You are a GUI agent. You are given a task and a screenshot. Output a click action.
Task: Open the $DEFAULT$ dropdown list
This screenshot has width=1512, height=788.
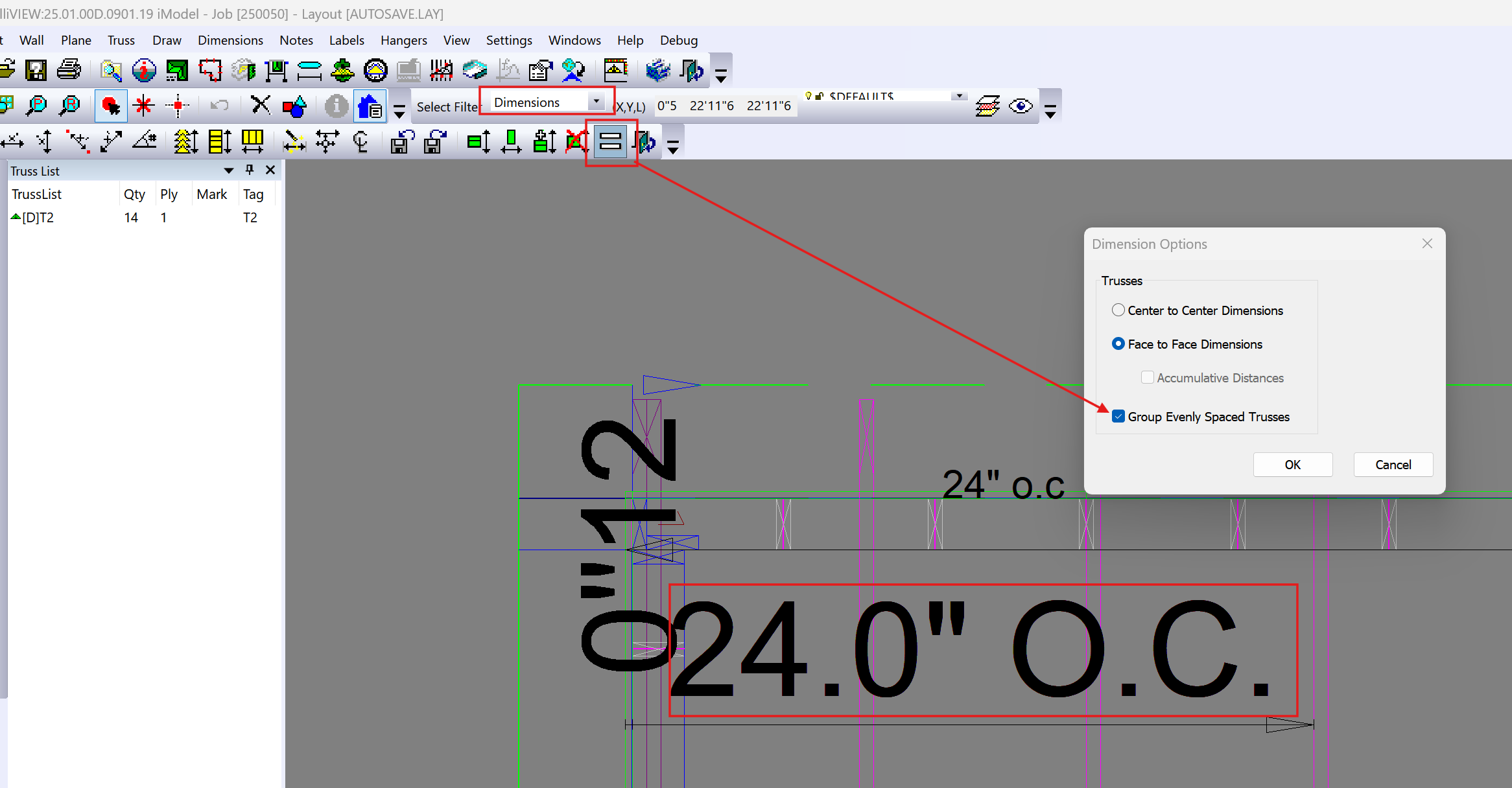click(x=959, y=95)
